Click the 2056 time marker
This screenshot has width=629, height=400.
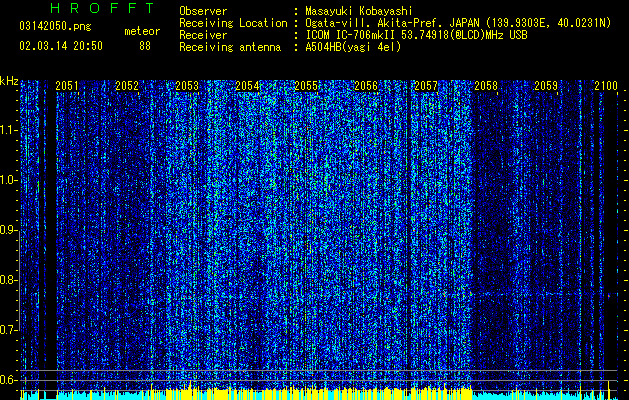pyautogui.click(x=366, y=86)
